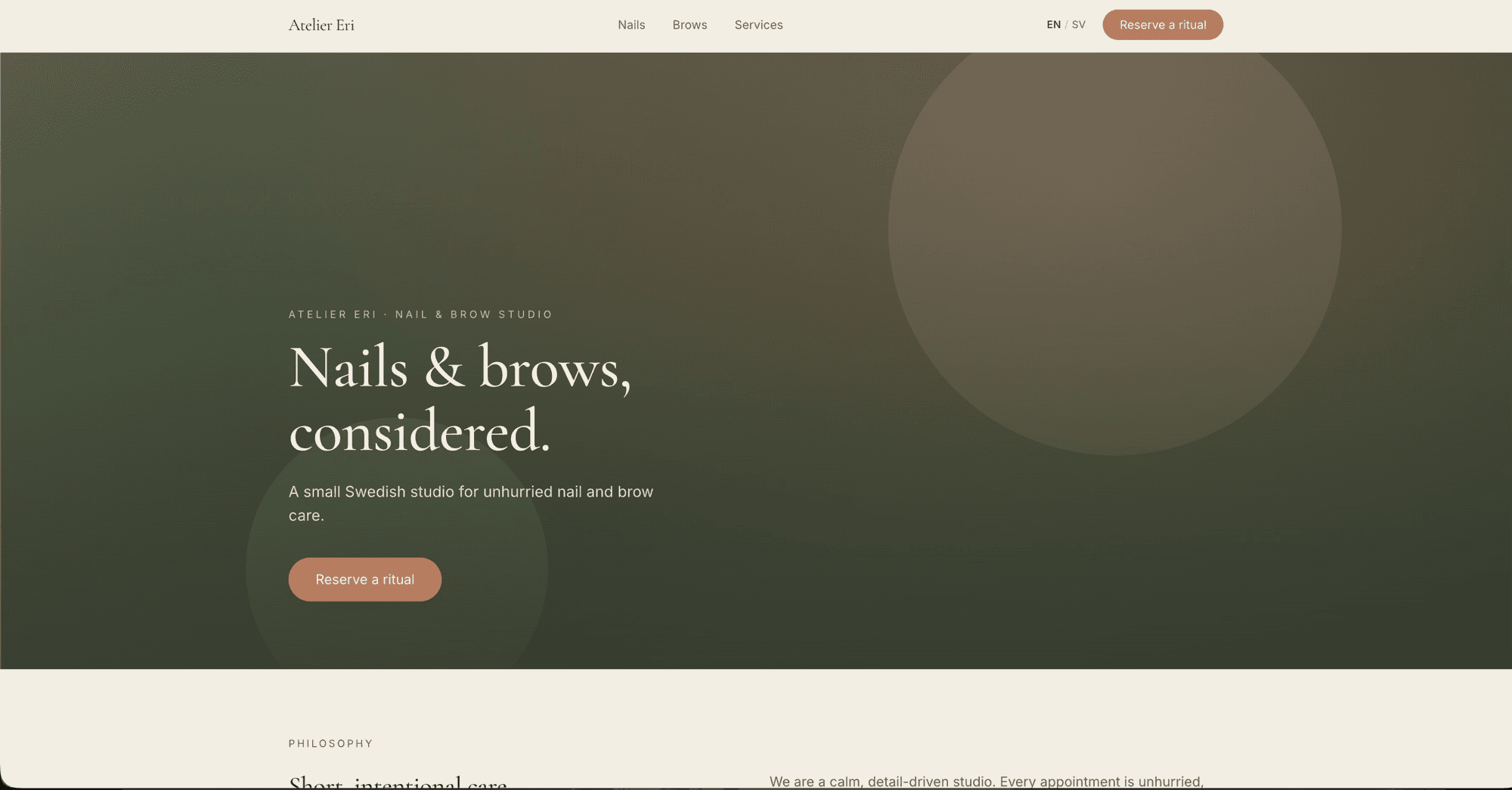Viewport: 1512px width, 790px height.
Task: Click header Reserve a ritual button
Action: [1163, 25]
